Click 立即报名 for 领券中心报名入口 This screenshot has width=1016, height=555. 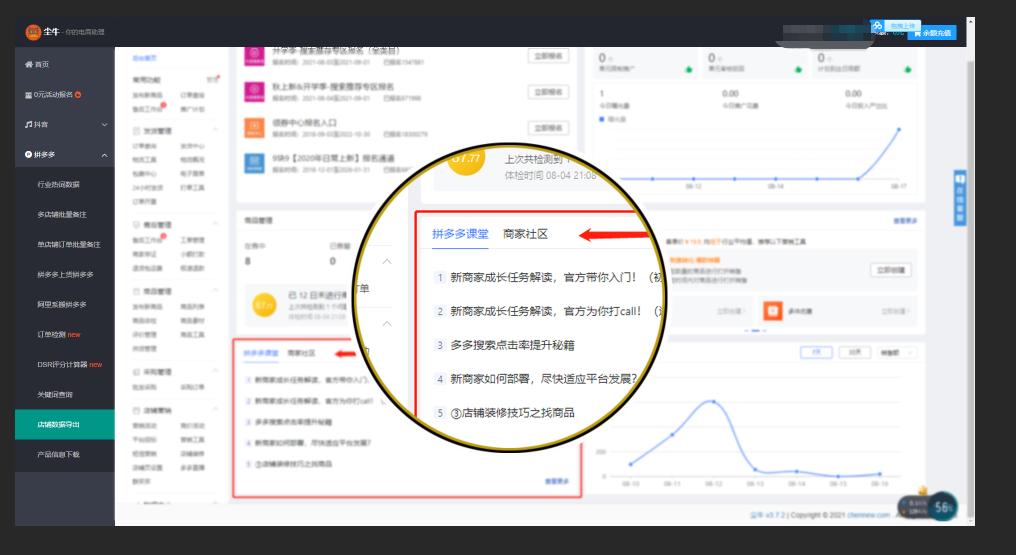point(548,128)
